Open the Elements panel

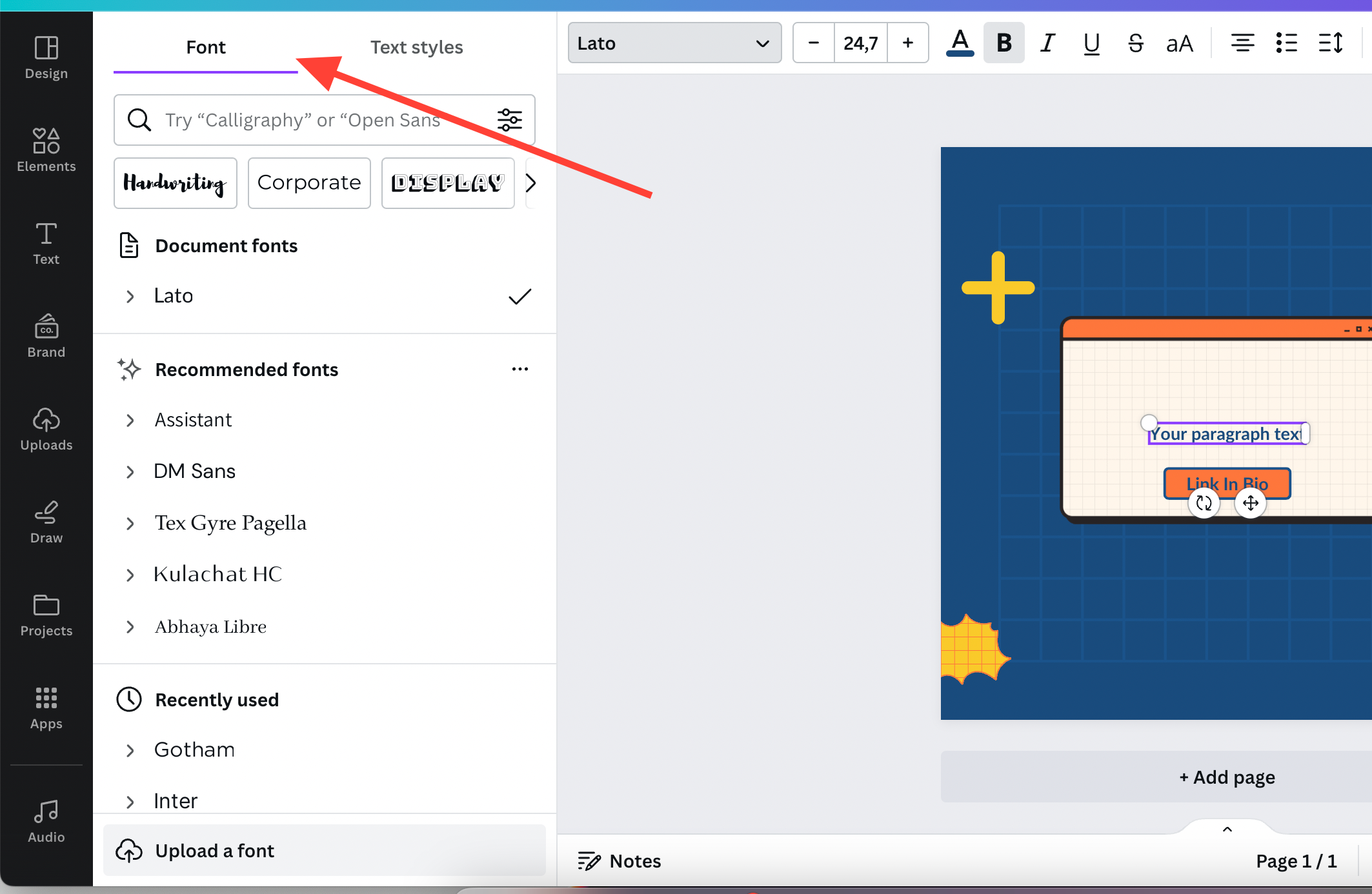click(45, 151)
